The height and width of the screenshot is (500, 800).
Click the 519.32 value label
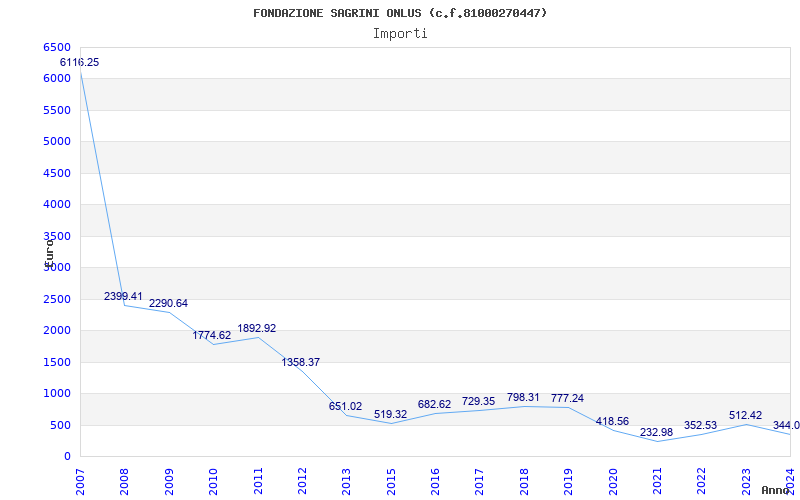pyautogui.click(x=390, y=415)
